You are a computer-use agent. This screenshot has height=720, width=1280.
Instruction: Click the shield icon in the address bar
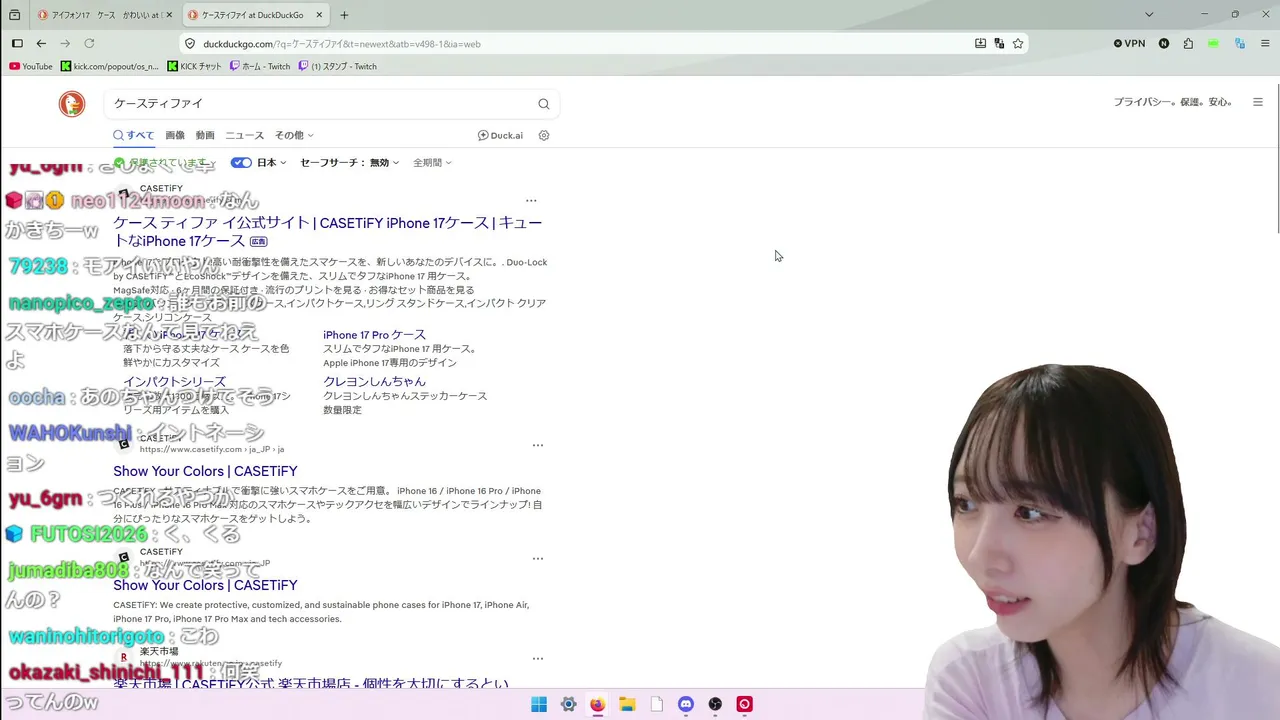click(x=189, y=44)
